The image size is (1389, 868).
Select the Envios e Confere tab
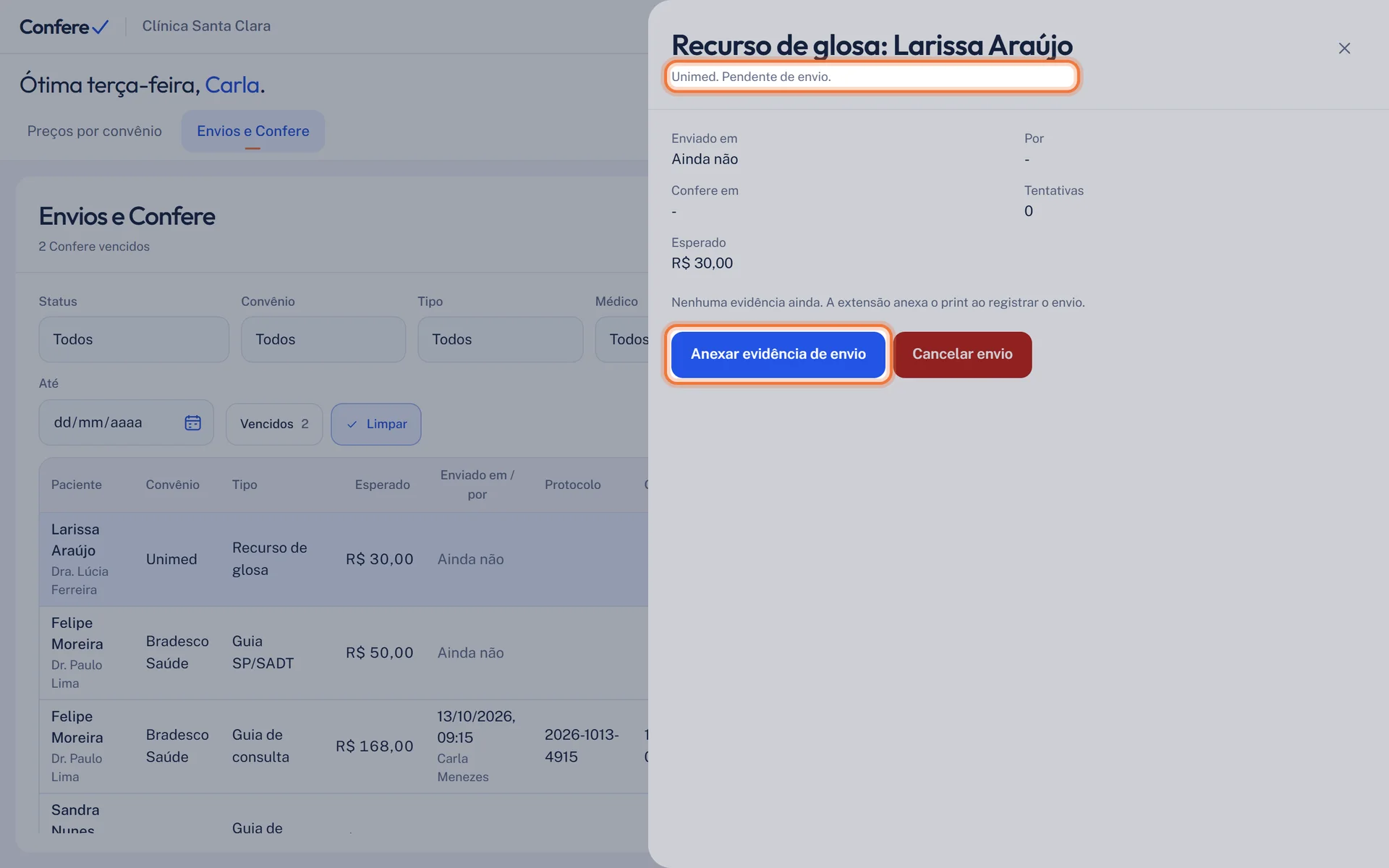click(252, 131)
